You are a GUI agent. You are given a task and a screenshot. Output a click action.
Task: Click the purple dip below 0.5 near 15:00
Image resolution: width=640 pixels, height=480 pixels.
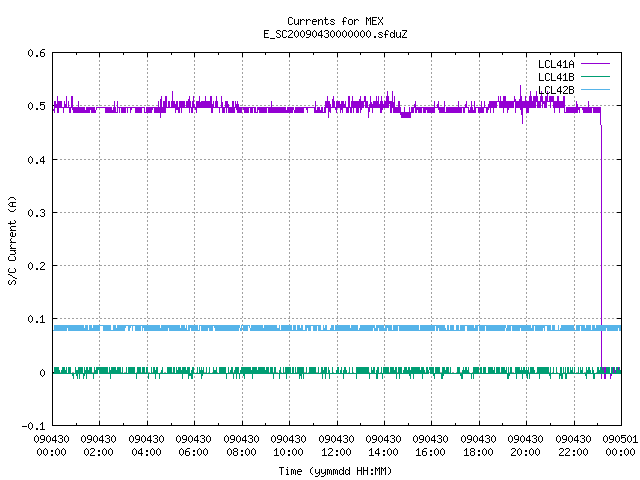[406, 115]
